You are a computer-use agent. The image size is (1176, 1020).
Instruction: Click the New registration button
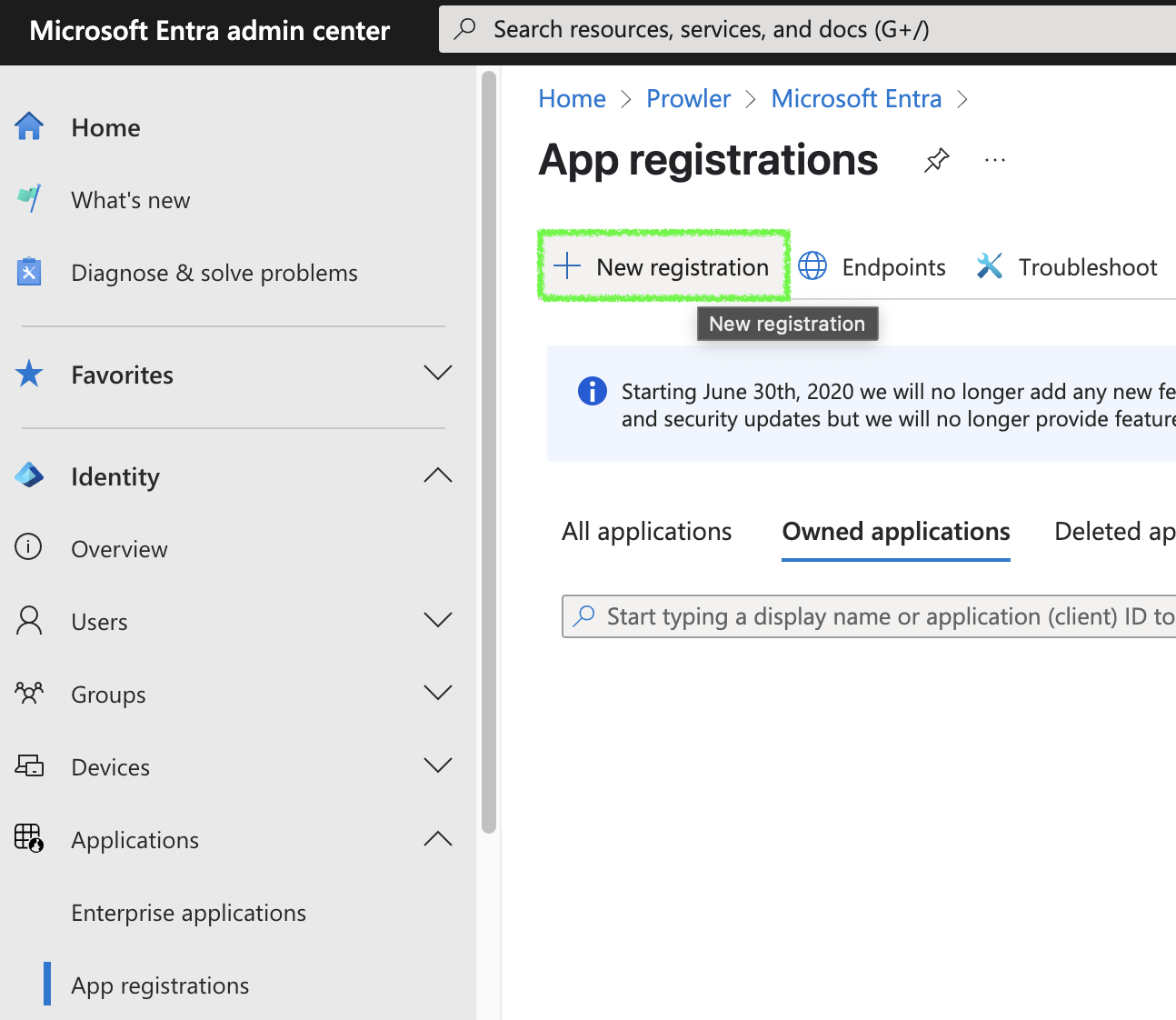pos(664,265)
